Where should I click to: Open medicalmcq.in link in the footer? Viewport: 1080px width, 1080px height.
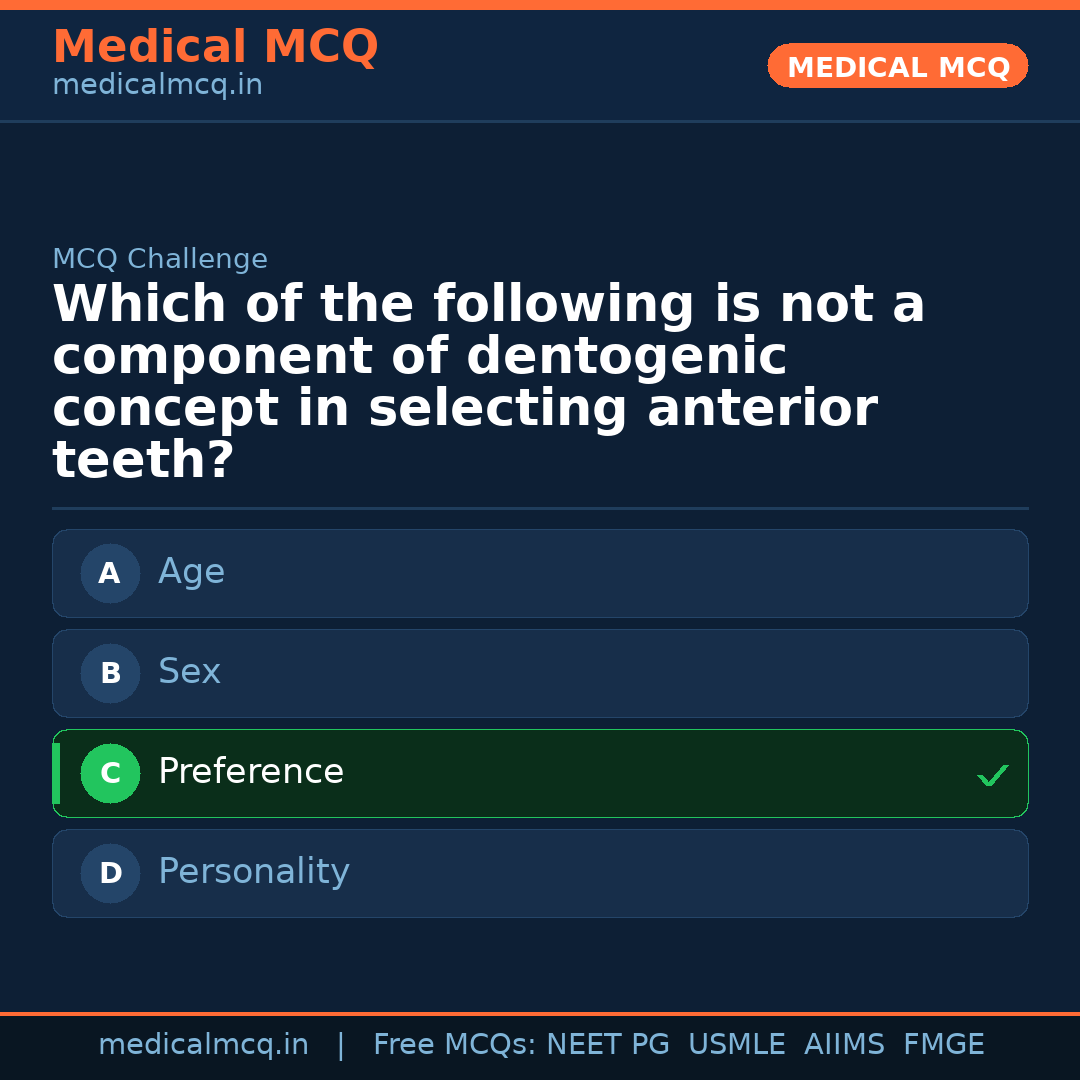(x=203, y=1045)
